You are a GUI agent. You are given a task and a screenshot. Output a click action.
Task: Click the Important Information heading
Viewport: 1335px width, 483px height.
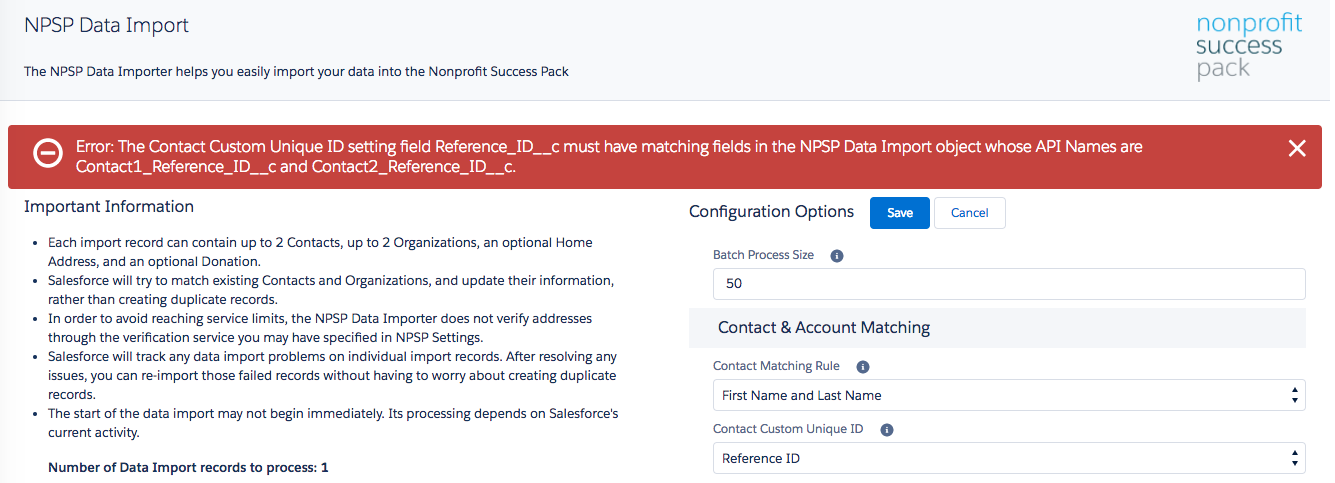(109, 207)
